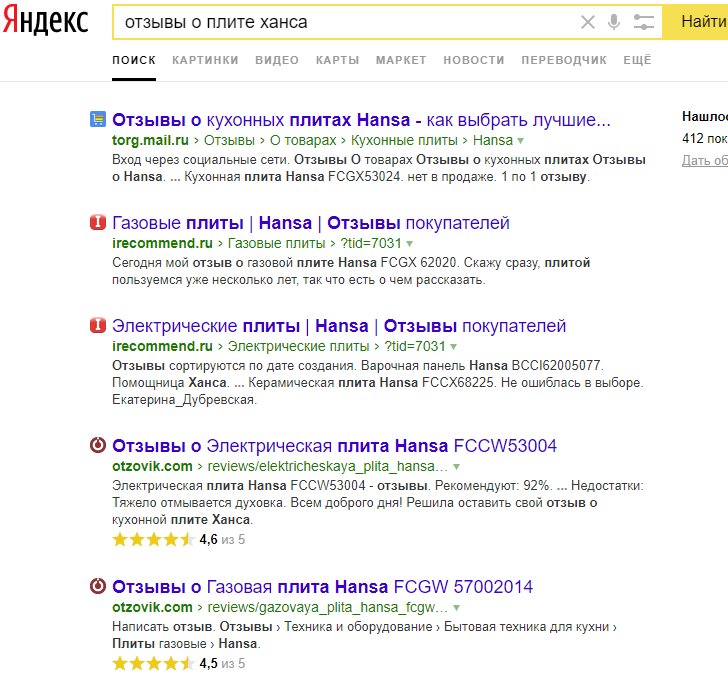The width and height of the screenshot is (728, 689).
Task: Open advanced search settings sliders icon
Action: coord(644,22)
